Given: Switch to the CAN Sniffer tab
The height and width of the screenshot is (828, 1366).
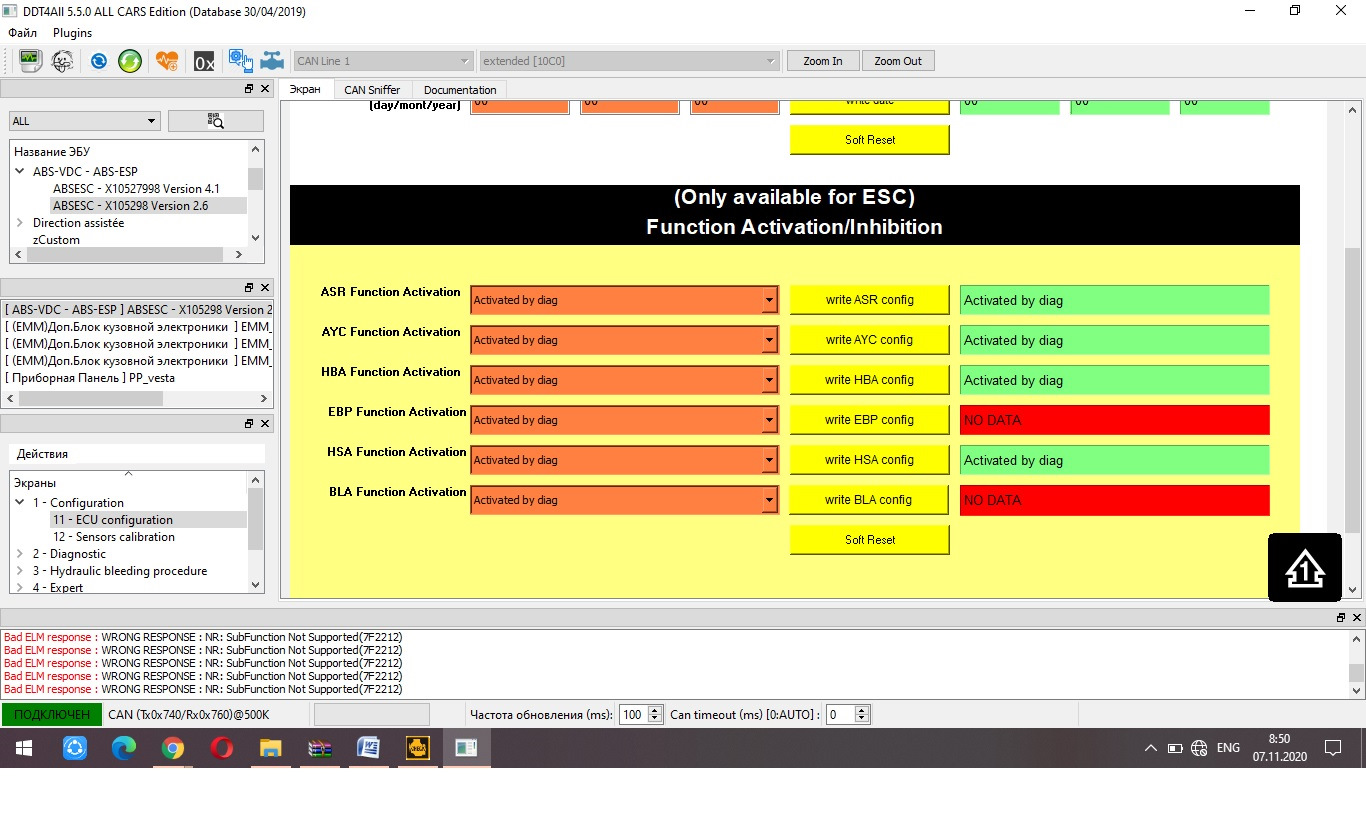Looking at the screenshot, I should click(x=371, y=90).
